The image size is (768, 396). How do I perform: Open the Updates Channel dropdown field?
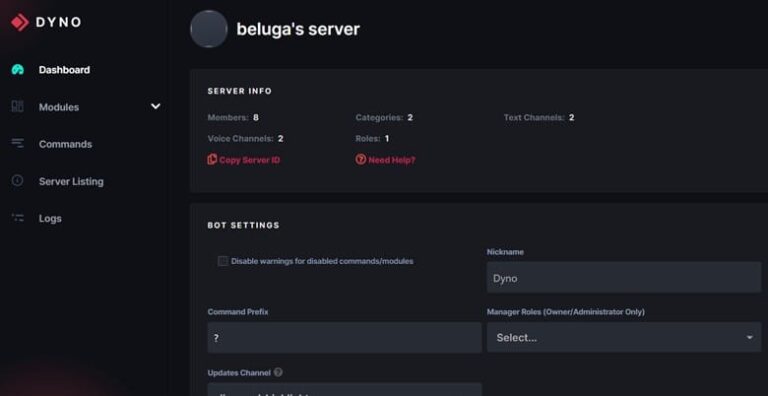(x=344, y=390)
